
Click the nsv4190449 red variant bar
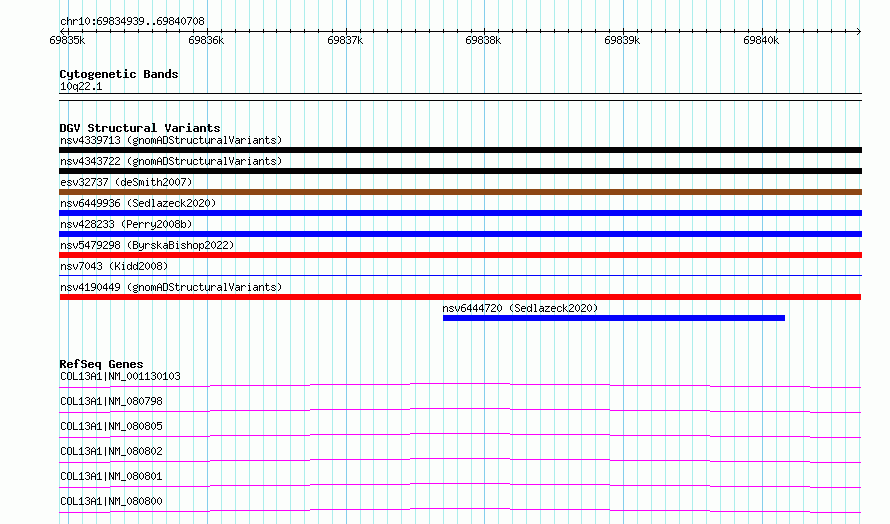(460, 297)
